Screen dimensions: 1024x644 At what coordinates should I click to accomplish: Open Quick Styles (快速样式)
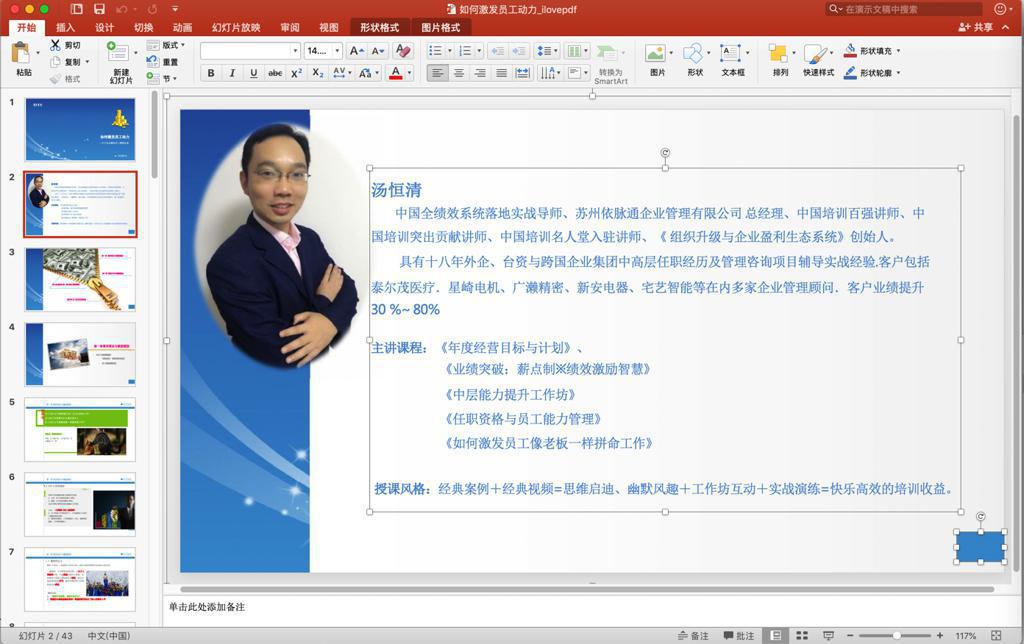816,53
